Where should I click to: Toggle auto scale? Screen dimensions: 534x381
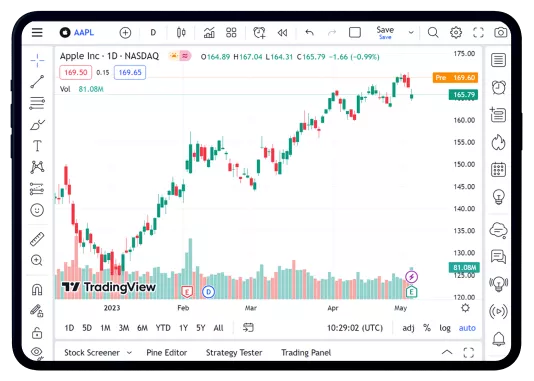coord(467,328)
